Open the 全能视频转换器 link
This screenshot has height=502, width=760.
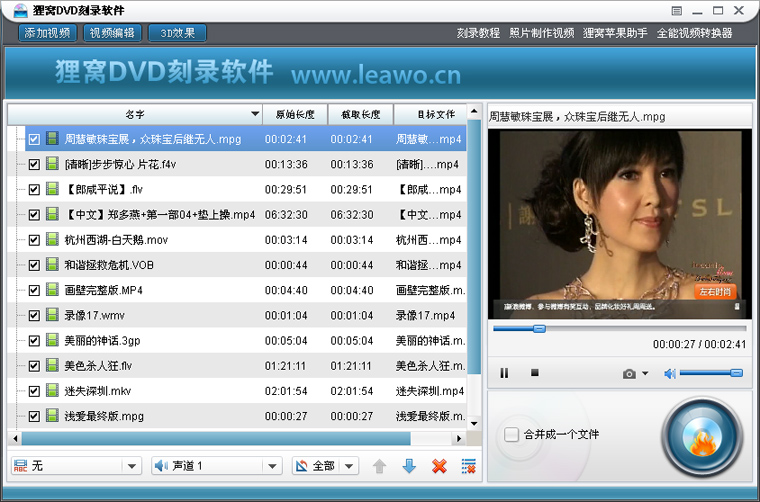694,33
